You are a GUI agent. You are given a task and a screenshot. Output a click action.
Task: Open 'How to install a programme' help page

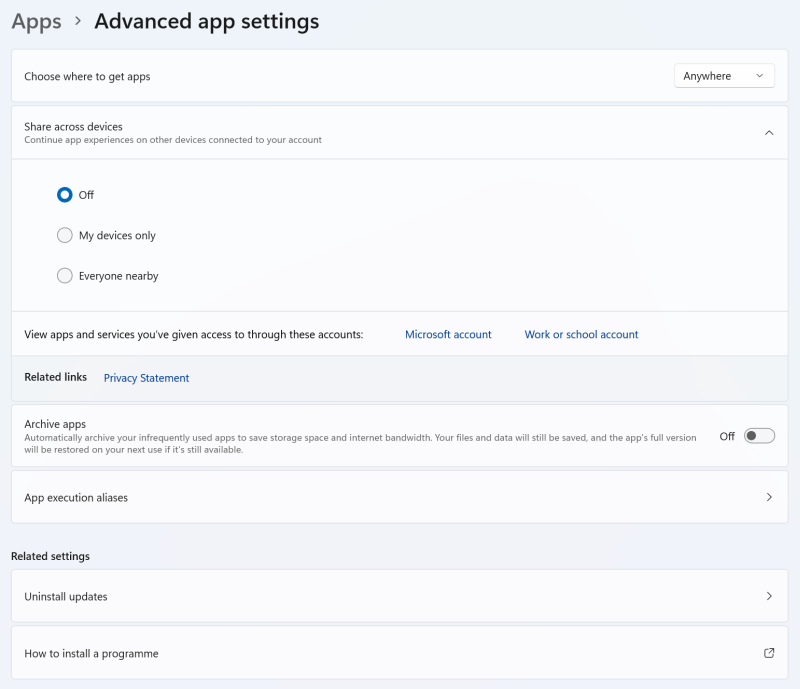400,653
